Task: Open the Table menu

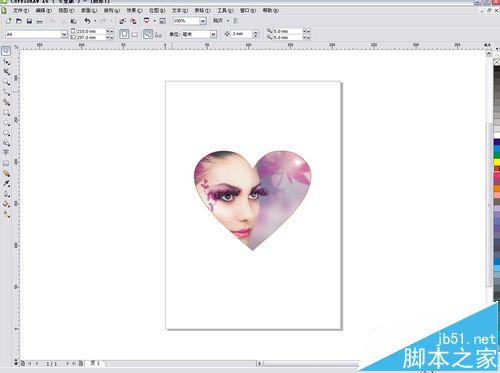Action: [203, 11]
